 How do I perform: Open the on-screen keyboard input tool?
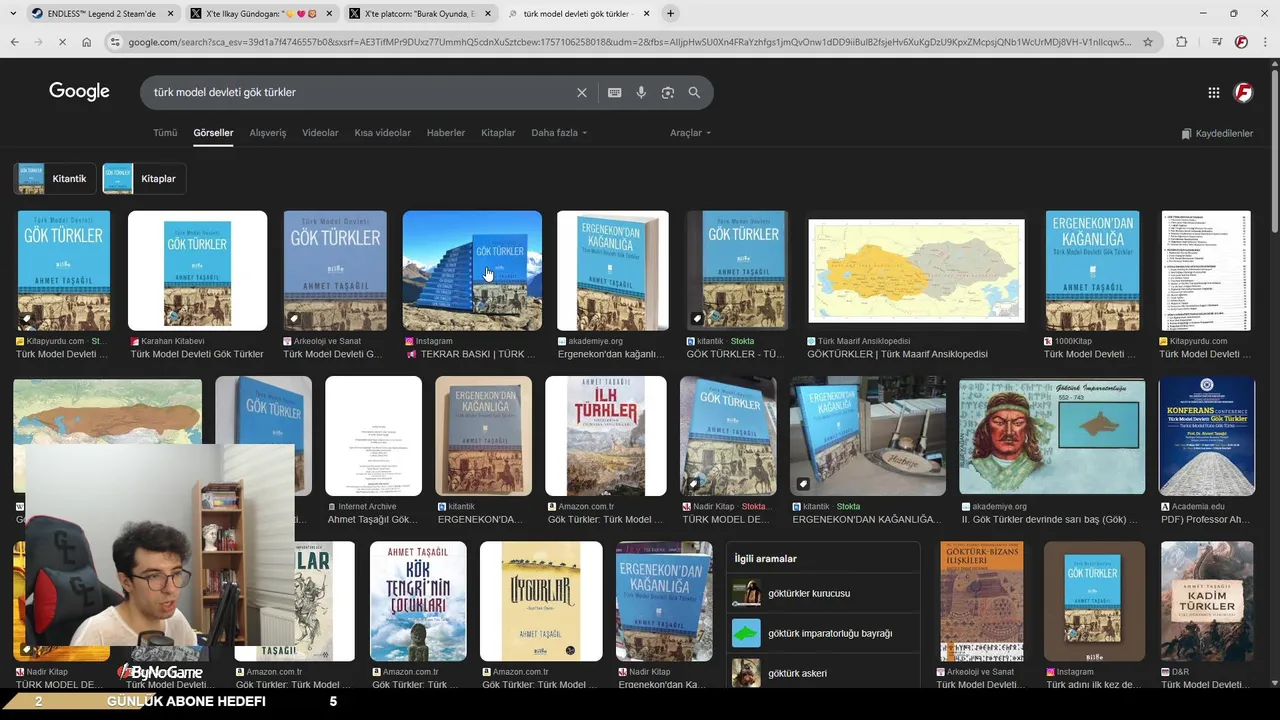[615, 92]
